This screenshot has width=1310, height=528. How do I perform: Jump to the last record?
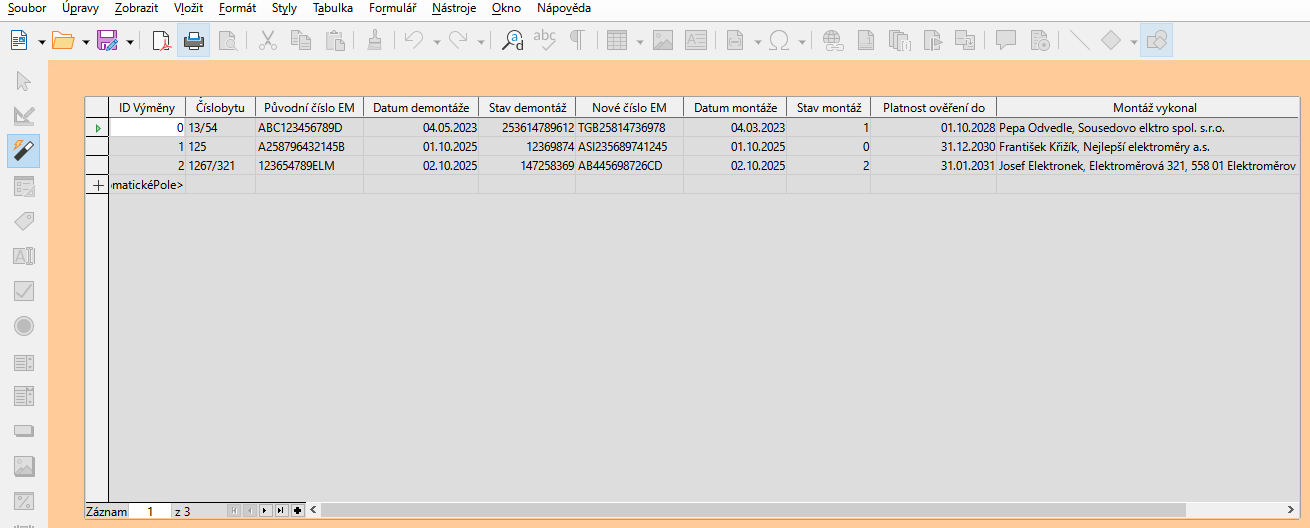point(281,511)
